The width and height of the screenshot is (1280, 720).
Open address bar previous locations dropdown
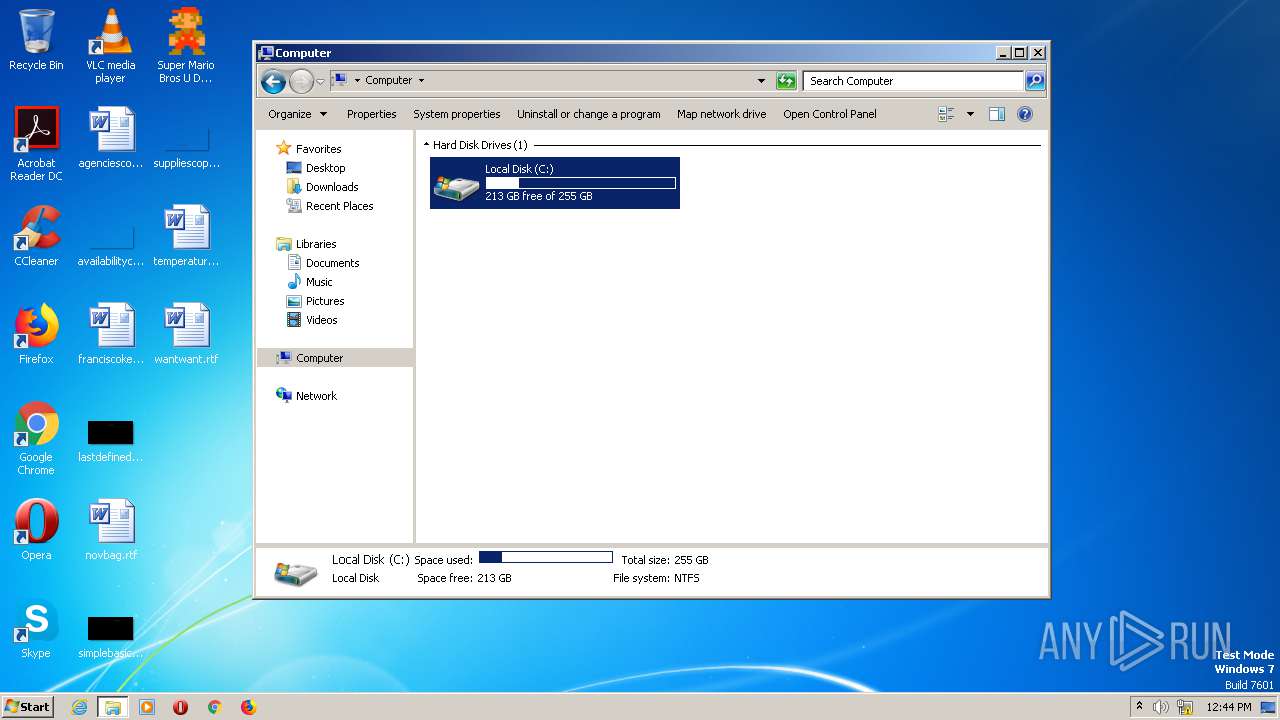click(761, 81)
